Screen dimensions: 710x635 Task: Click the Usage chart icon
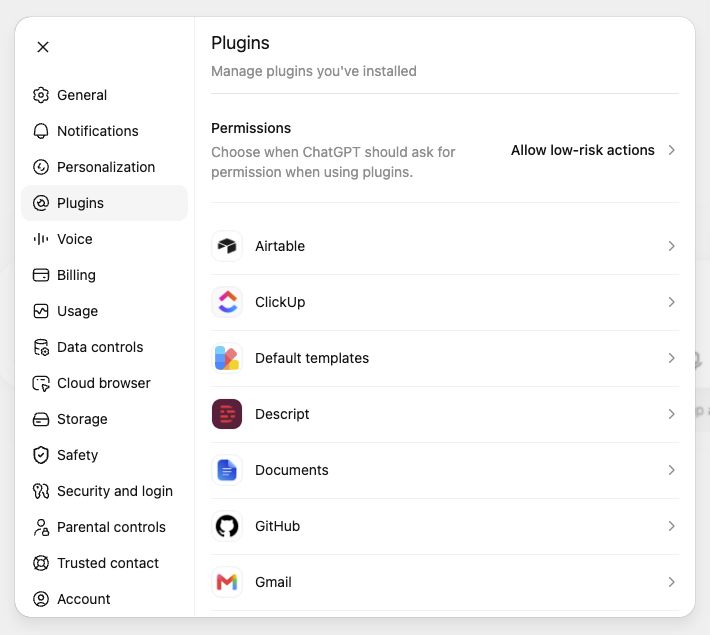[41, 311]
